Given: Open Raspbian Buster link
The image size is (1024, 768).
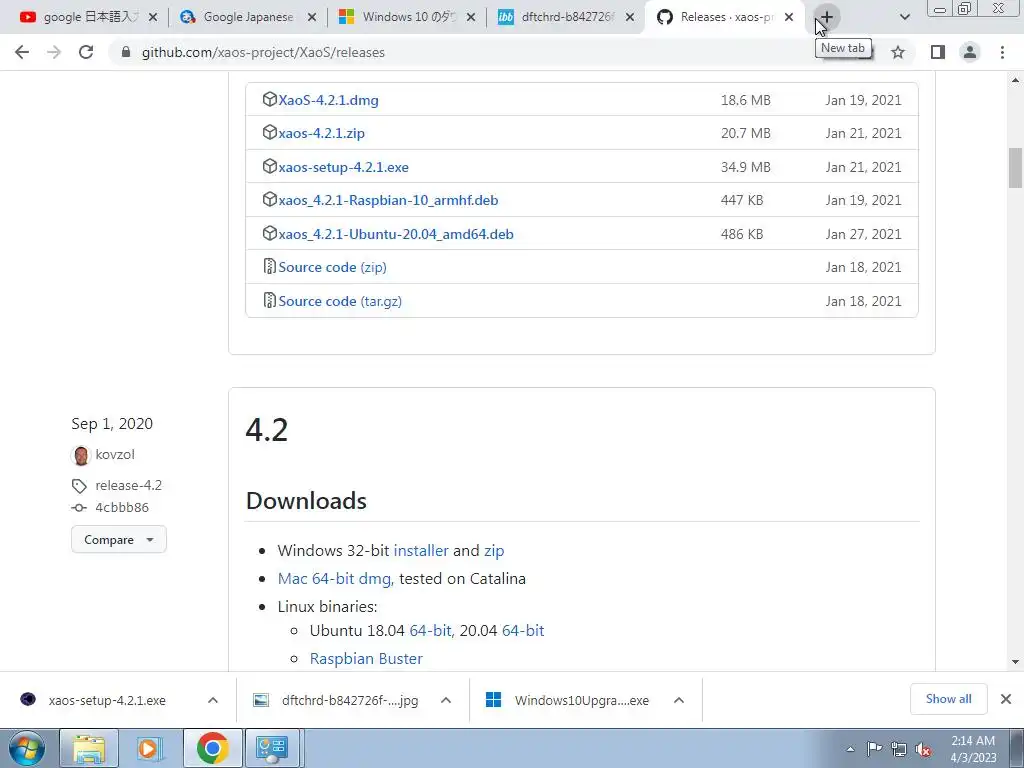Looking at the screenshot, I should (366, 659).
